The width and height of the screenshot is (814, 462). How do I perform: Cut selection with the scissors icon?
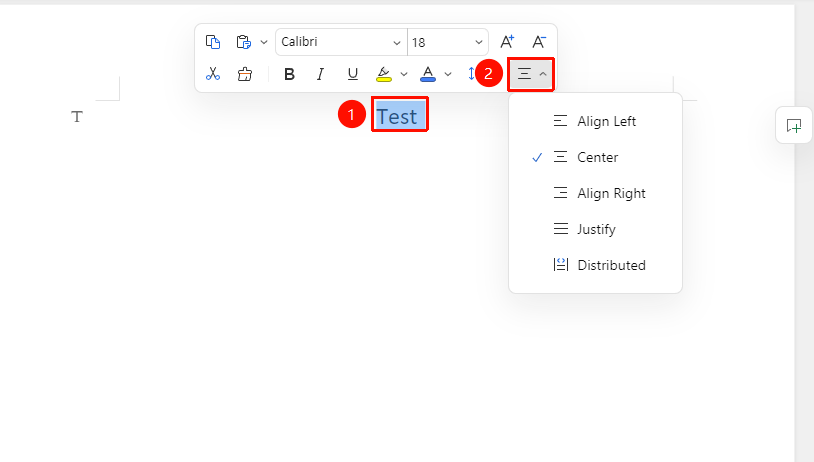pyautogui.click(x=213, y=74)
